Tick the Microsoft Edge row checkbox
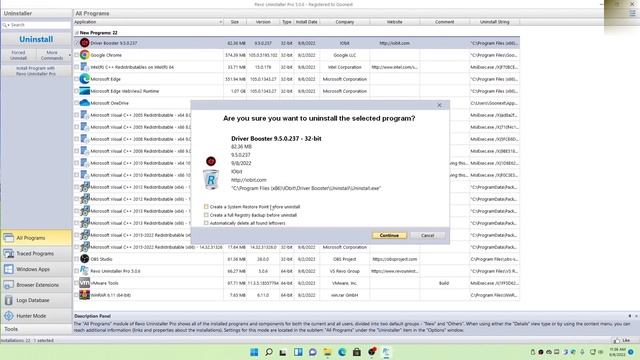Image resolution: width=640 pixels, height=360 pixels. pyautogui.click(x=76, y=79)
